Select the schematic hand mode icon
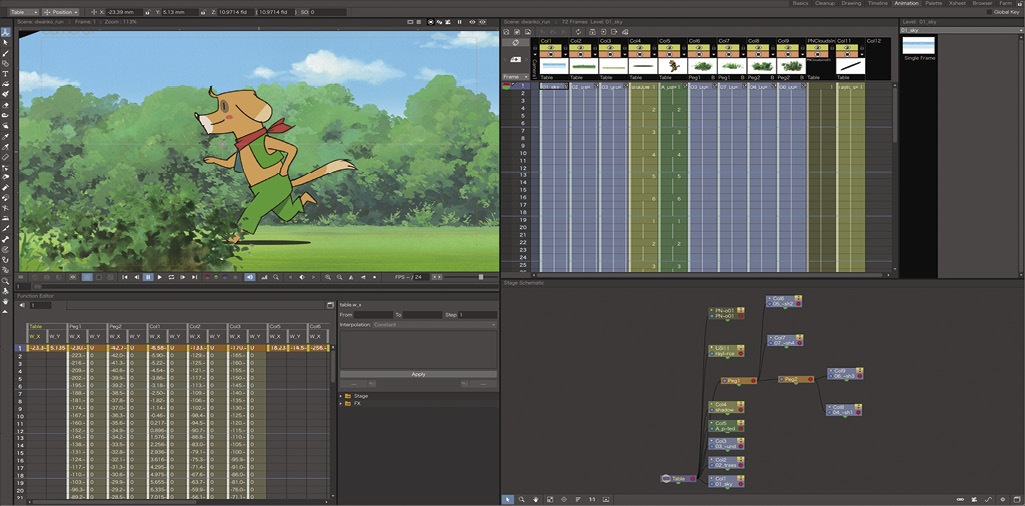The width and height of the screenshot is (1025, 506). click(536, 499)
